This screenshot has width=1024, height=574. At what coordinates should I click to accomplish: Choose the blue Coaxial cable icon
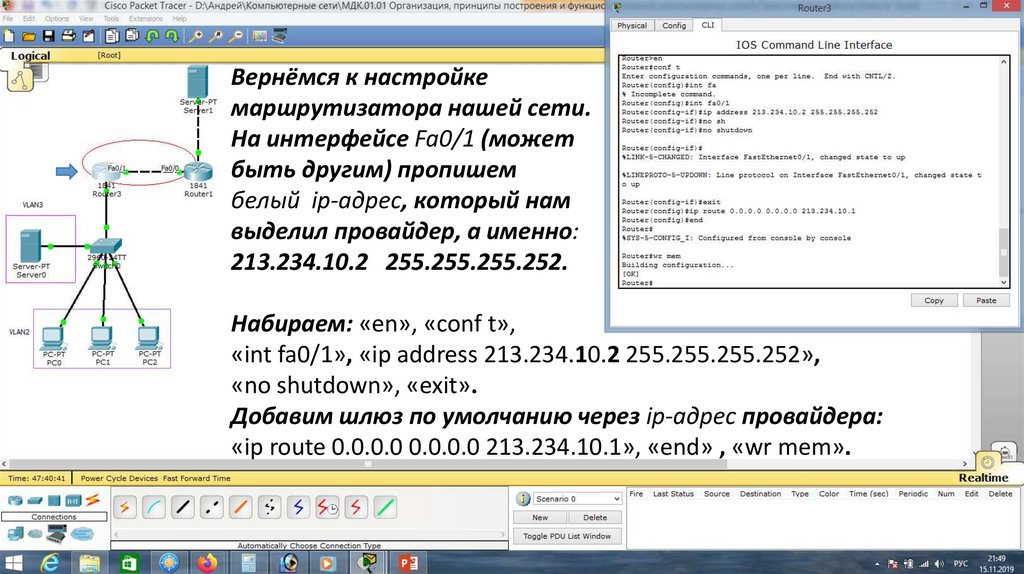[298, 507]
